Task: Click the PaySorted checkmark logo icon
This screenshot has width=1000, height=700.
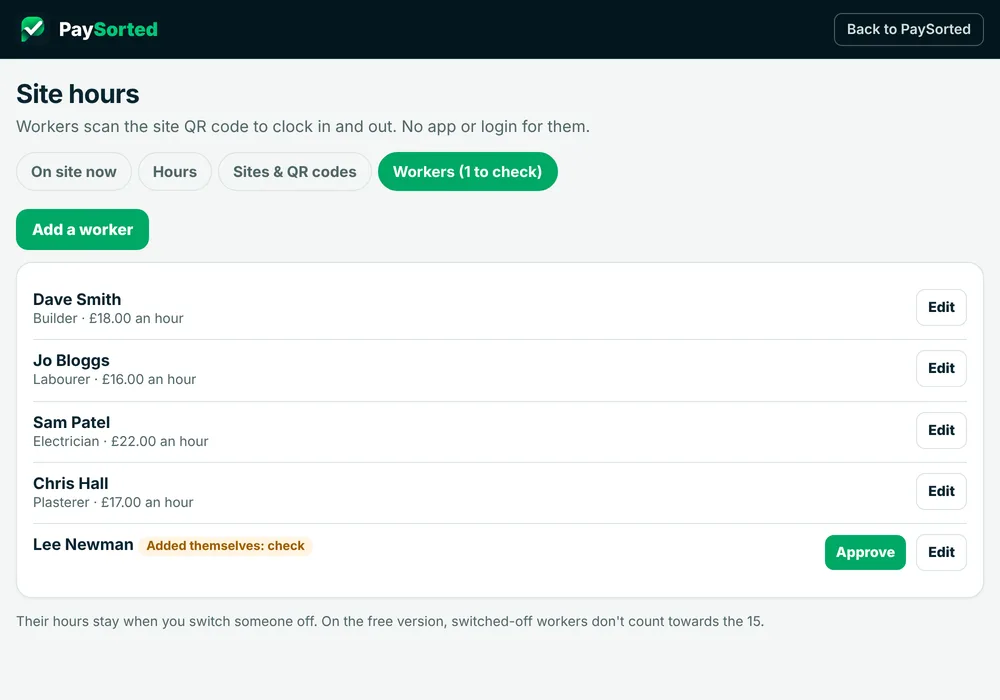Action: coord(33,29)
